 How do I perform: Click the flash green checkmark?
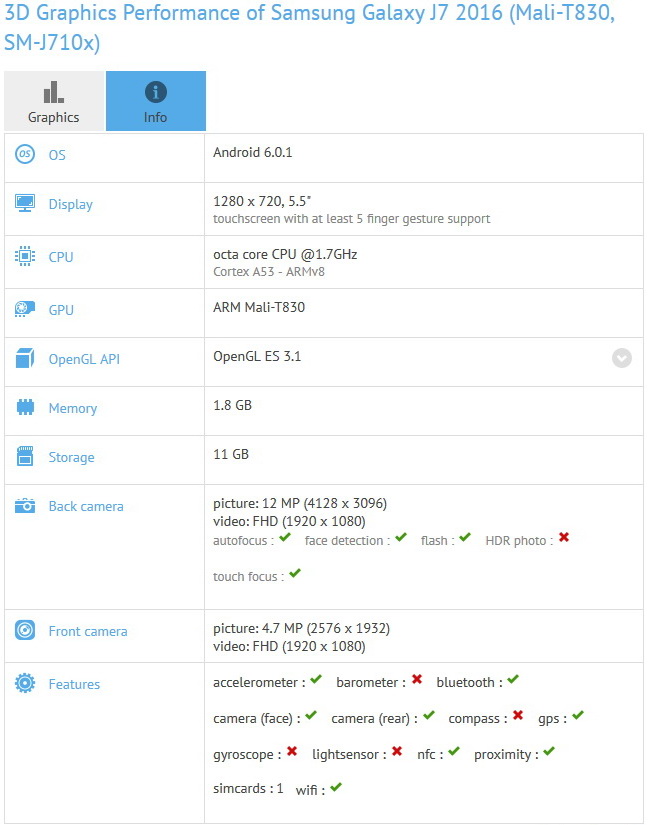(465, 537)
